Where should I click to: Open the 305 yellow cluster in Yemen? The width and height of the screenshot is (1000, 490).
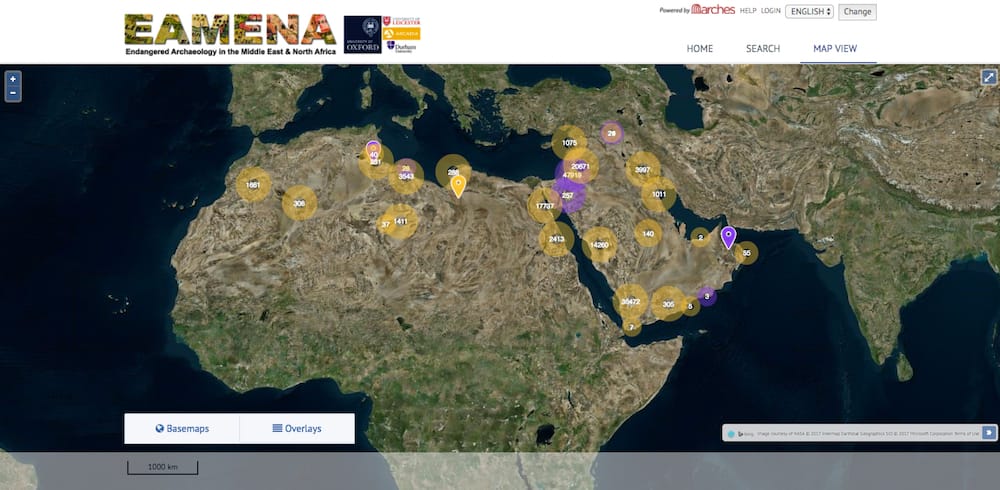point(668,304)
